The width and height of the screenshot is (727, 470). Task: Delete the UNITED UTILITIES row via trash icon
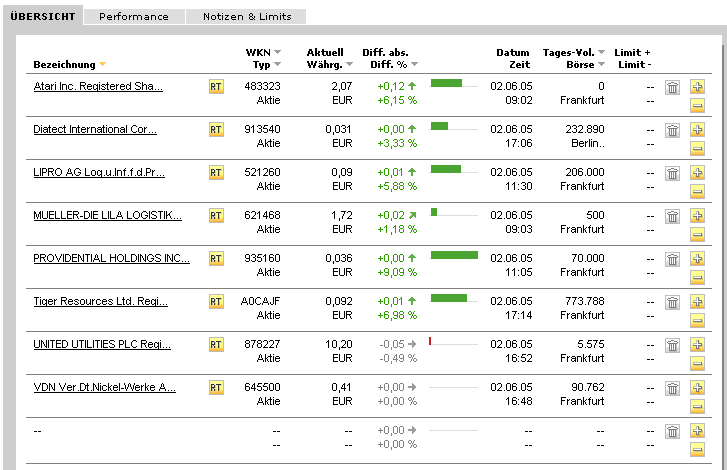pos(672,345)
